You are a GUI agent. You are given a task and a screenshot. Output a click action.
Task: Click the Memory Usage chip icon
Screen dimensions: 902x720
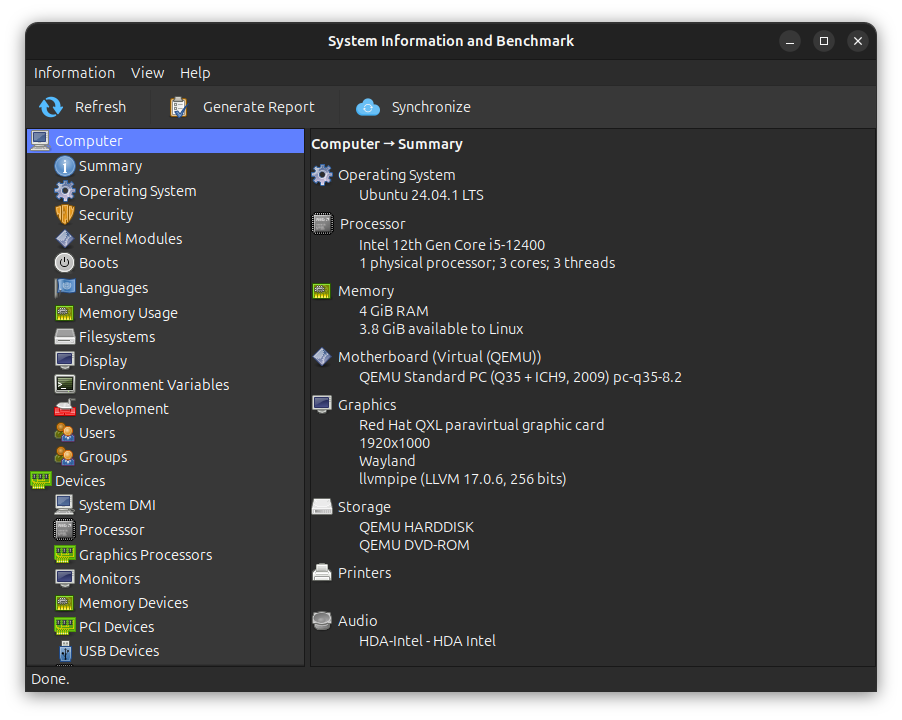[x=64, y=313]
